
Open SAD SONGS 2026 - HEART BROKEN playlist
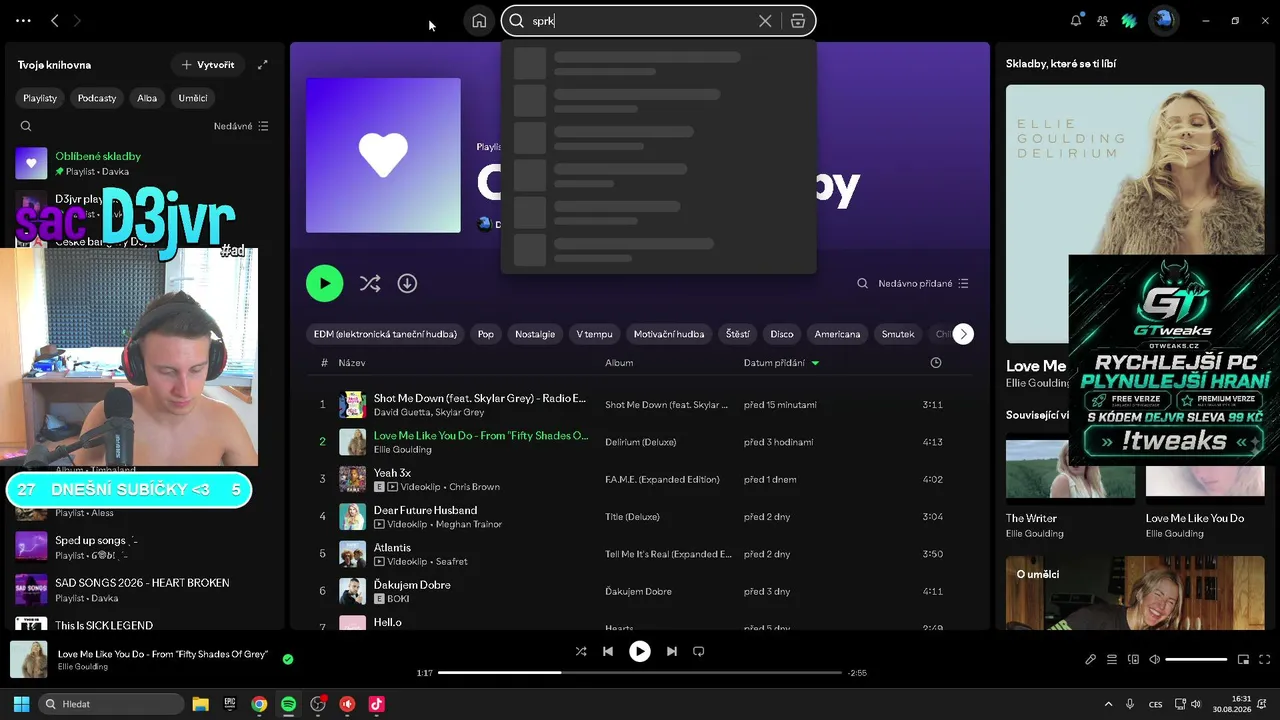point(143,590)
